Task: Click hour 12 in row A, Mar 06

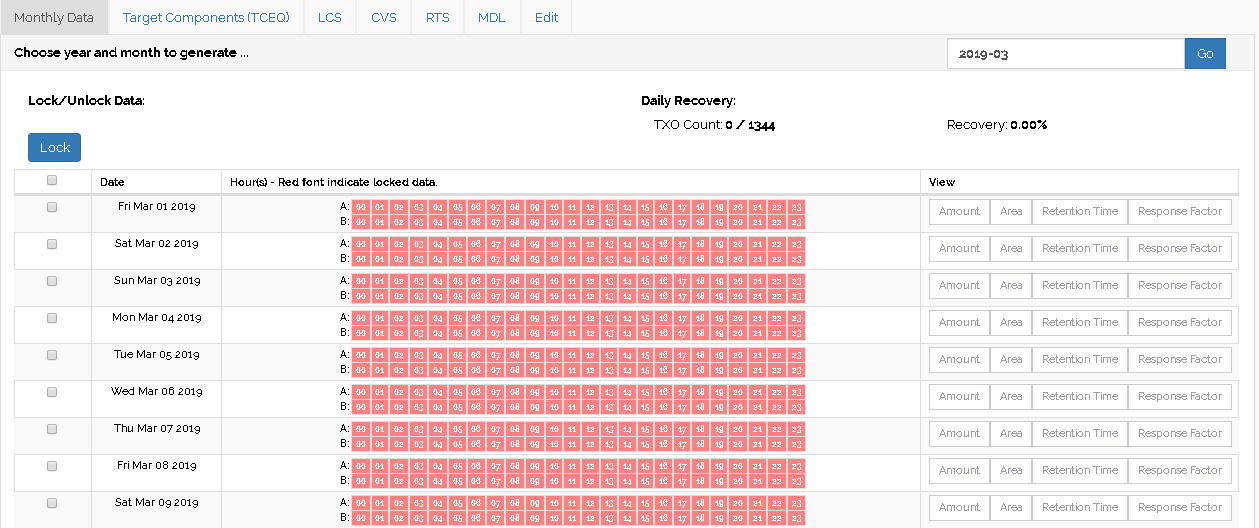Action: (x=590, y=392)
